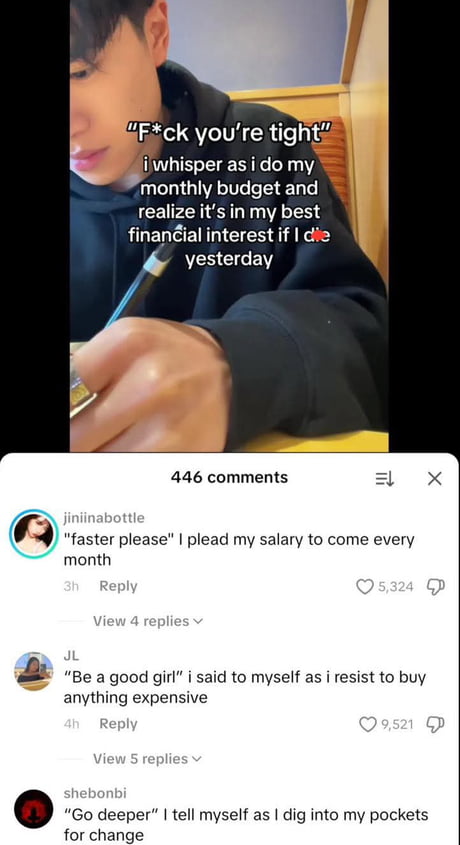The height and width of the screenshot is (845, 460).
Task: Select the 446 comments header
Action: pos(229,477)
